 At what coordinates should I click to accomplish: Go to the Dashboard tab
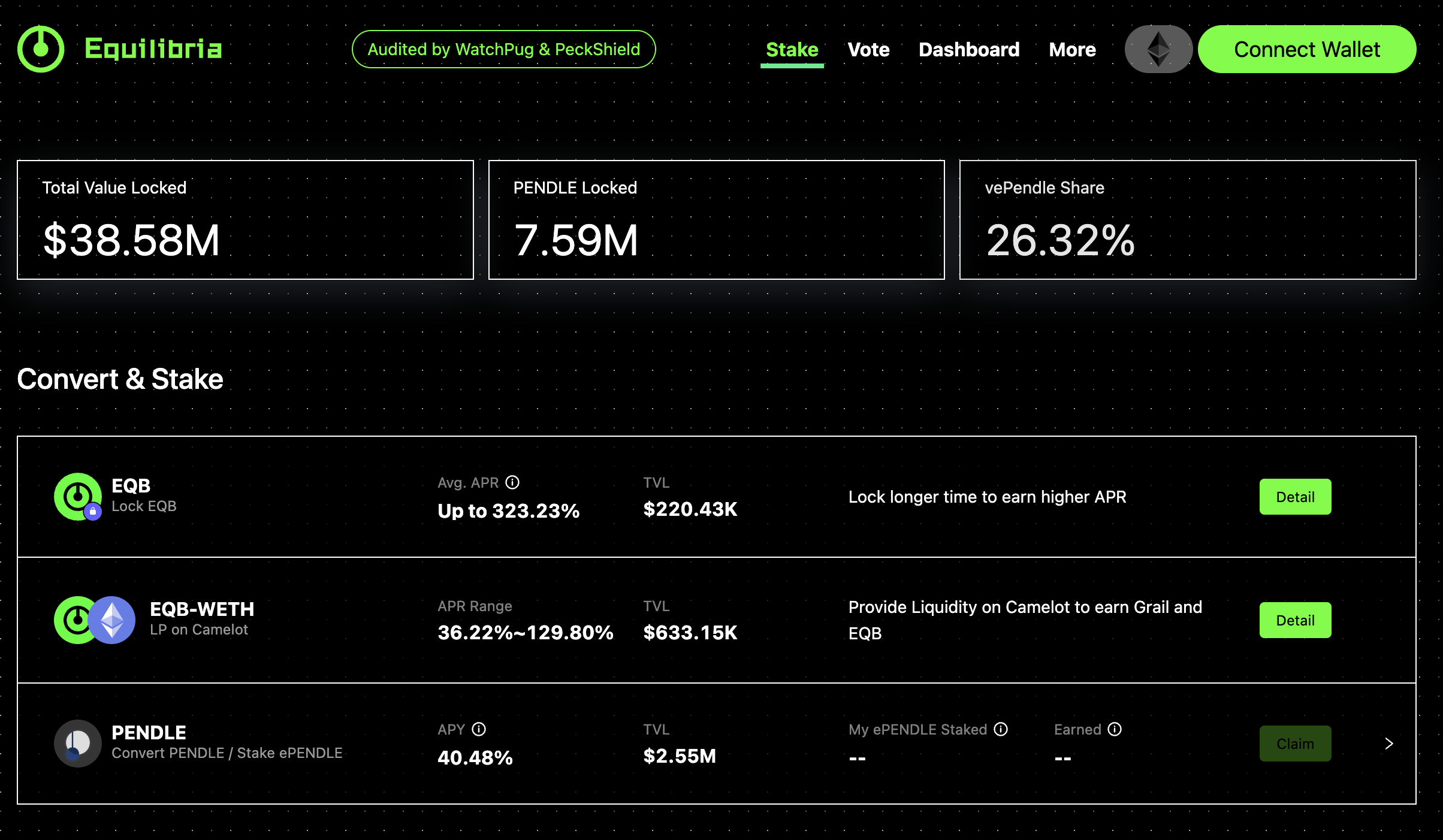pos(969,50)
